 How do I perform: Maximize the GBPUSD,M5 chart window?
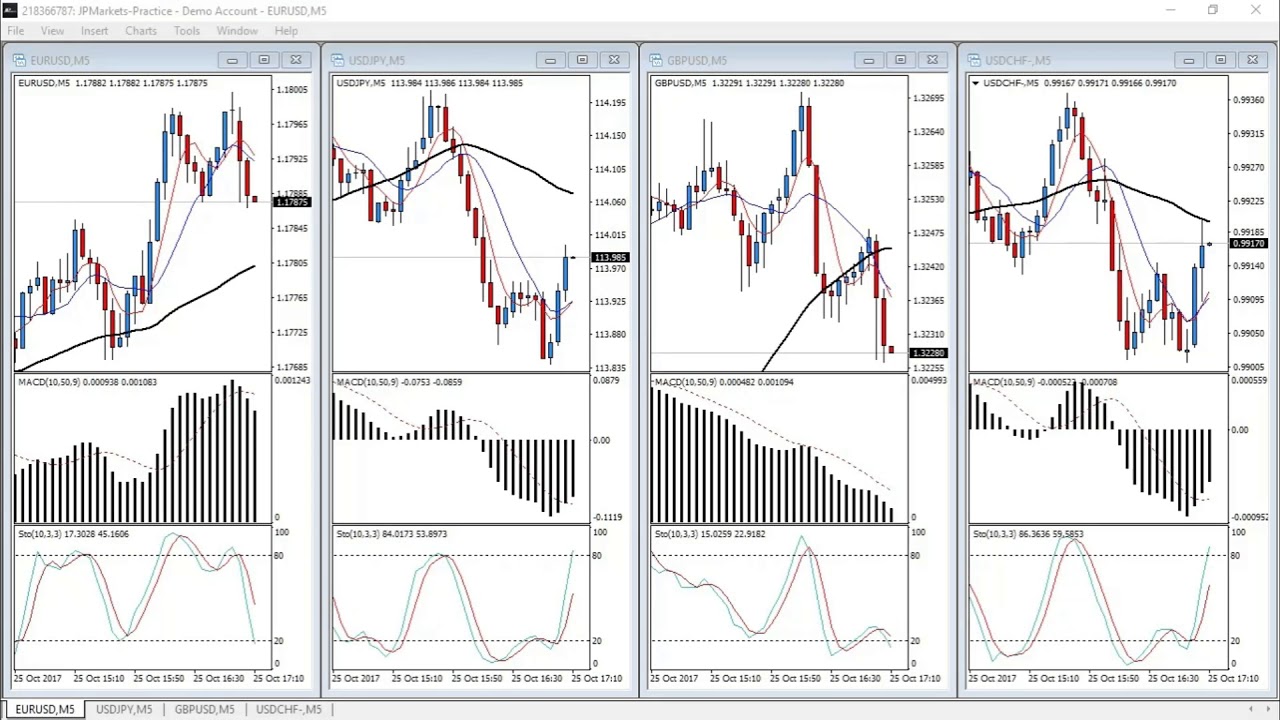pos(900,60)
